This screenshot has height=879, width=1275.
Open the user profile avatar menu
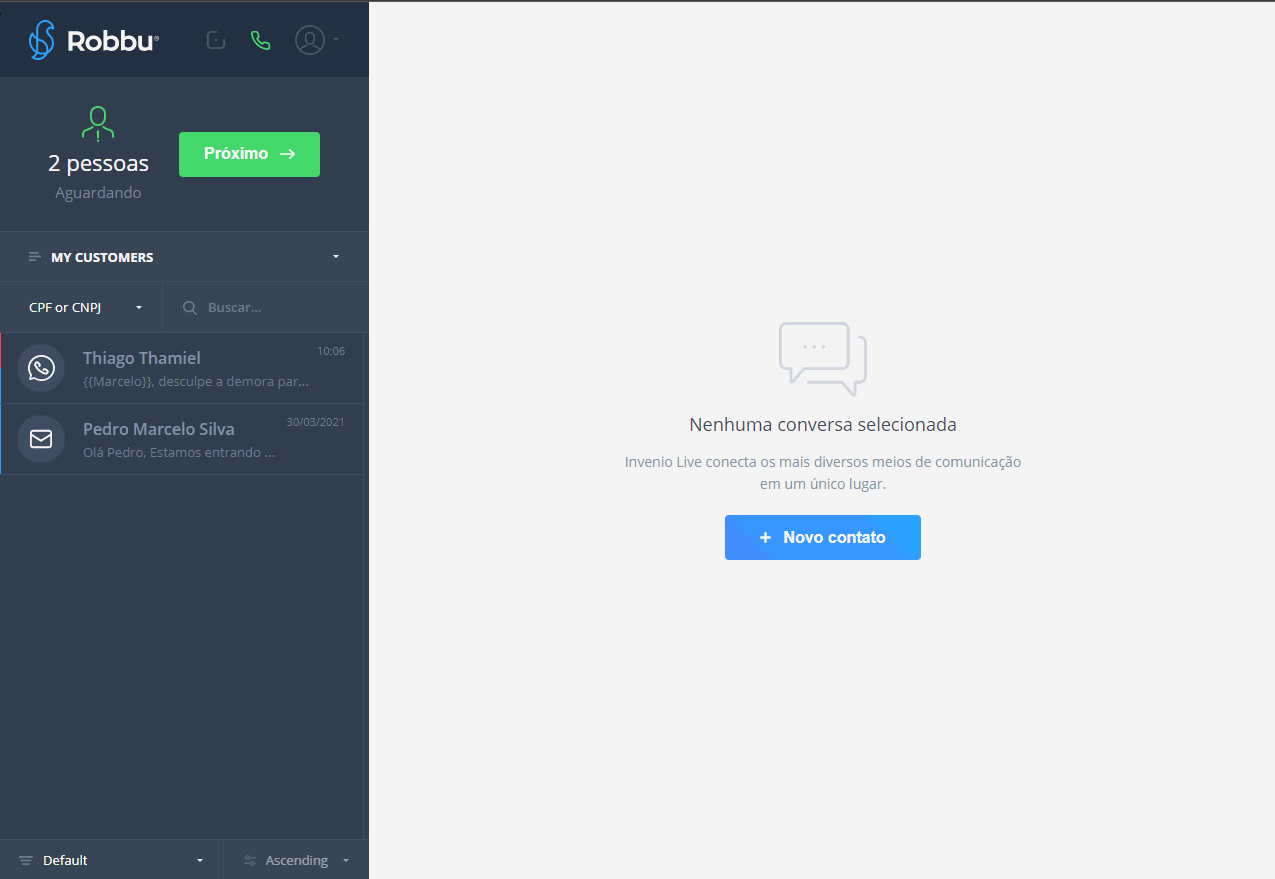coord(311,40)
